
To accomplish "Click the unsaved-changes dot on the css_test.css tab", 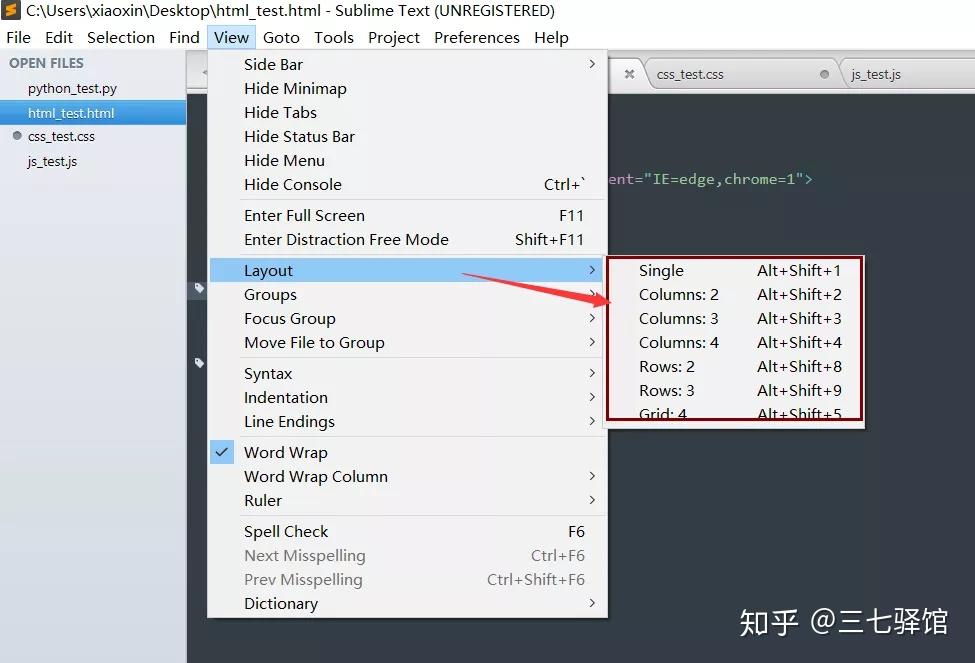I will (822, 73).
